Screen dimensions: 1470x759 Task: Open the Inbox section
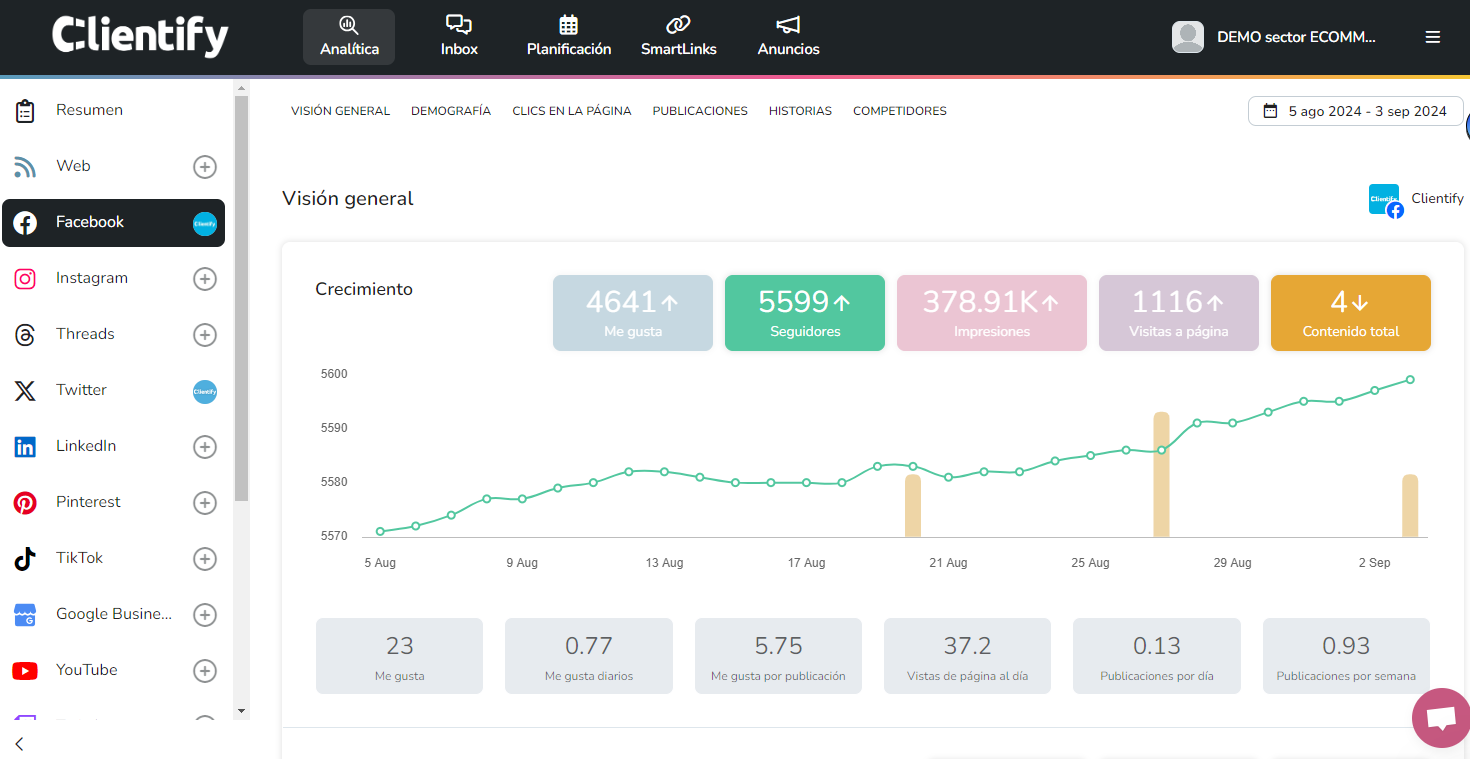pos(459,37)
